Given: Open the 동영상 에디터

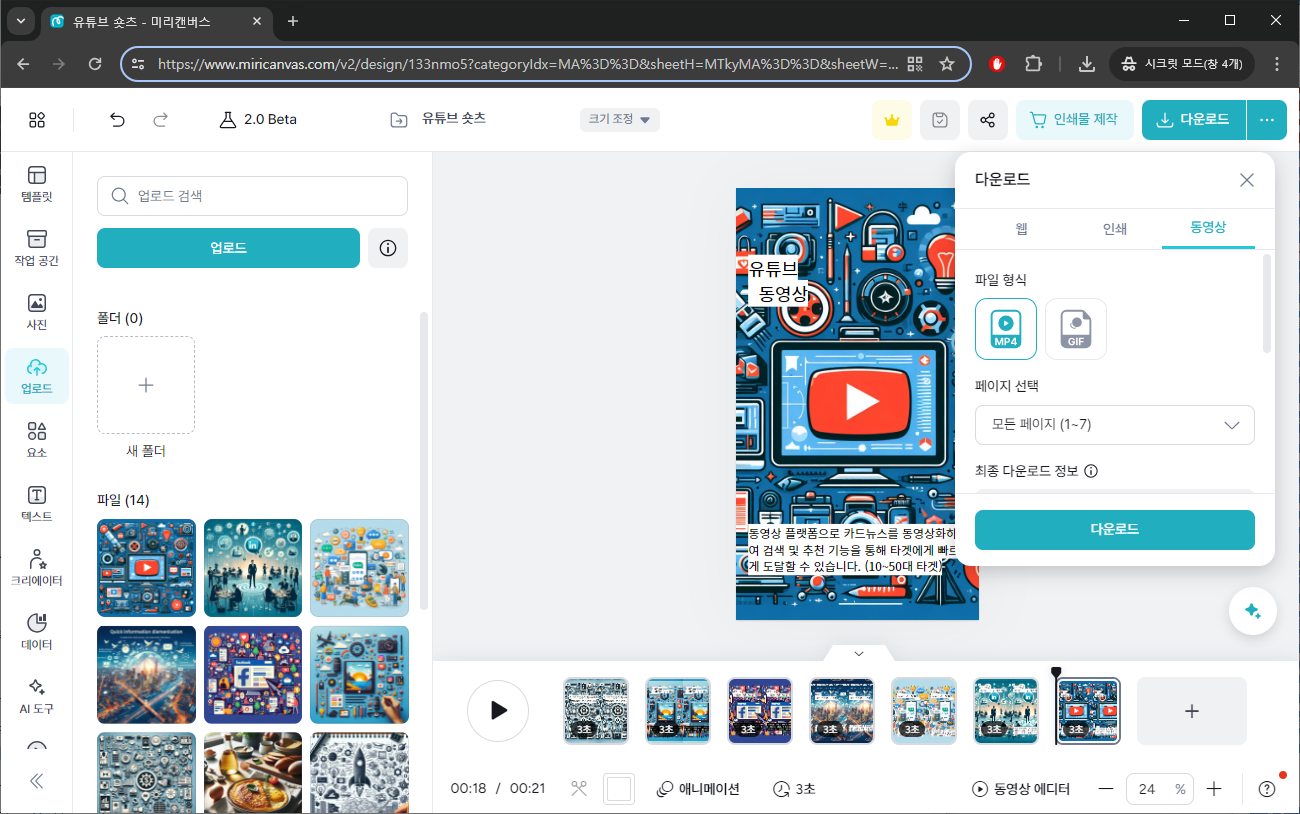Looking at the screenshot, I should pos(1021,789).
